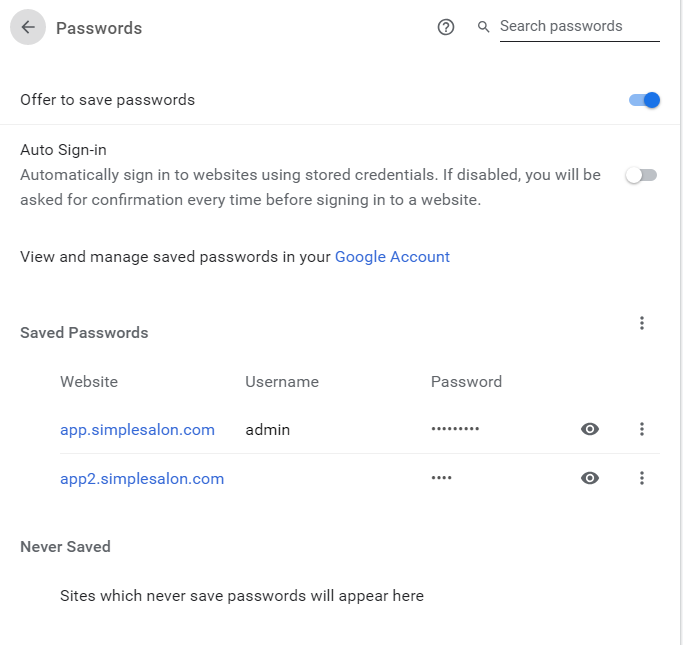Click the Auto Sign-in label

tap(63, 150)
